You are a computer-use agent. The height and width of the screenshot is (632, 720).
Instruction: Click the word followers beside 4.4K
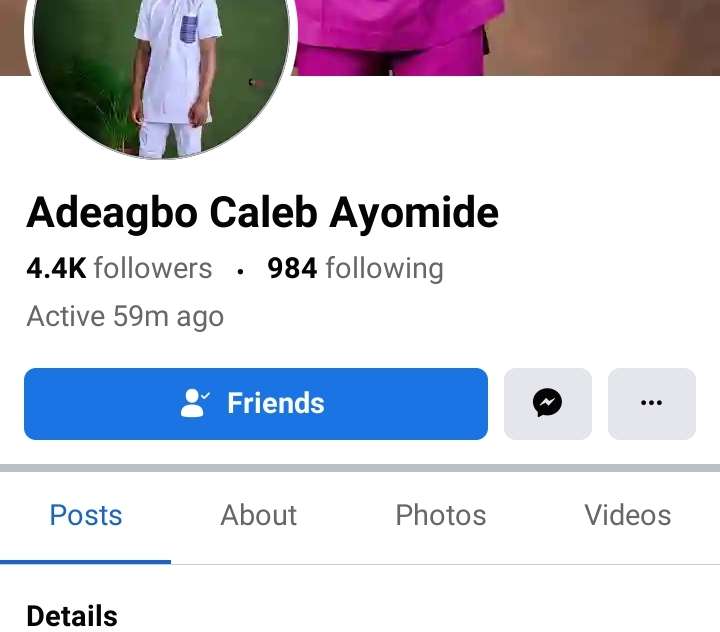click(153, 268)
